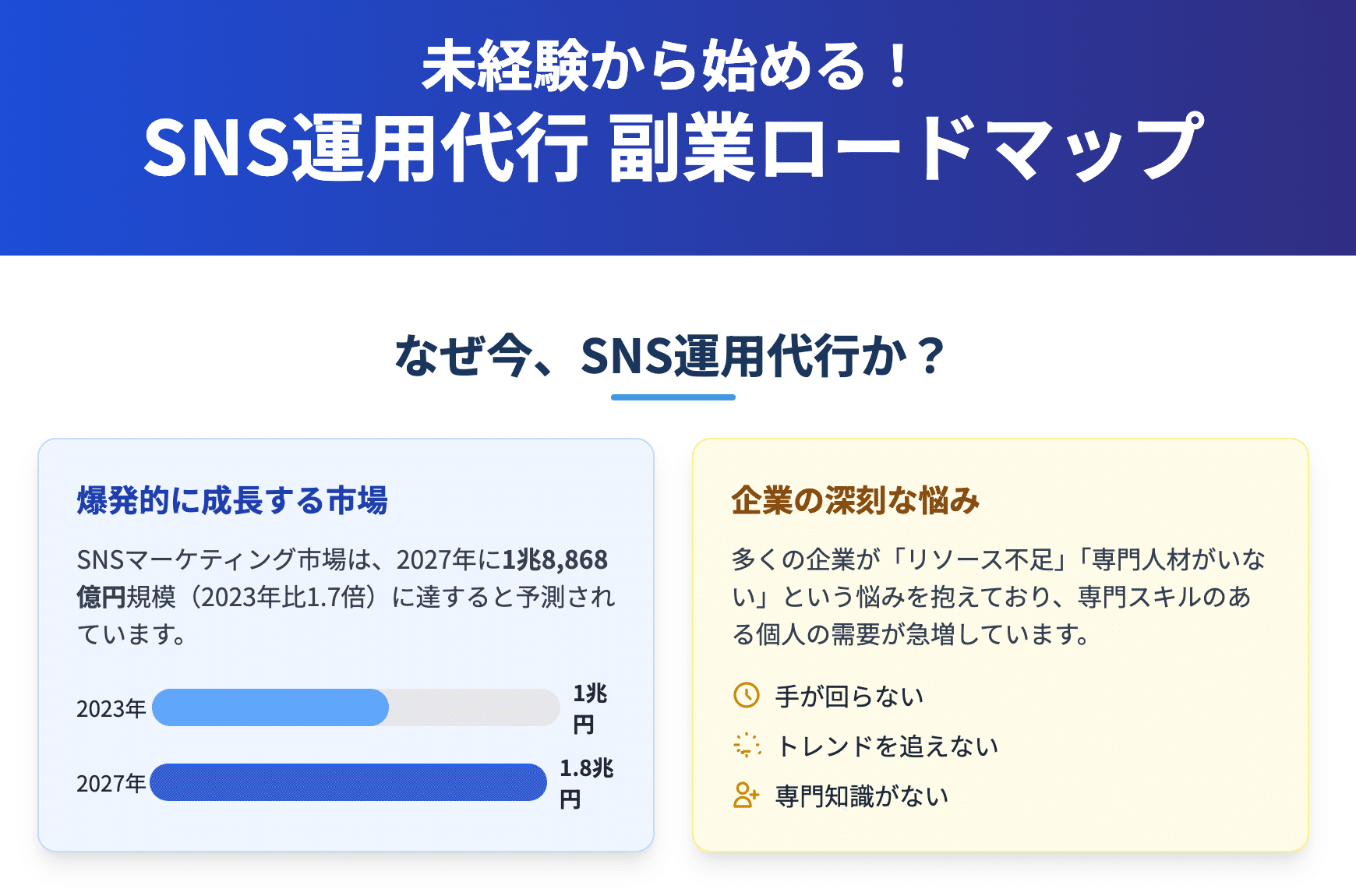Click the 専門知識がない list item text

pyautogui.click(x=862, y=795)
